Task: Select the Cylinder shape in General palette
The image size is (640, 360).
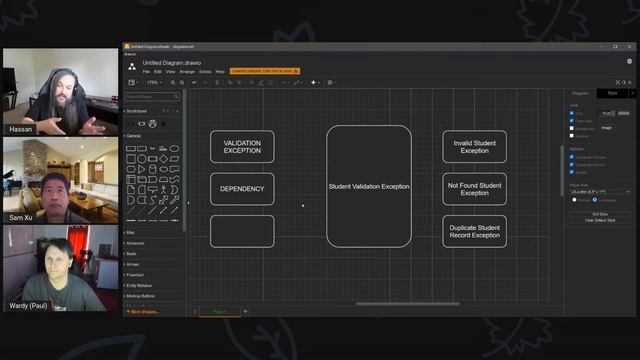Action: (153, 169)
